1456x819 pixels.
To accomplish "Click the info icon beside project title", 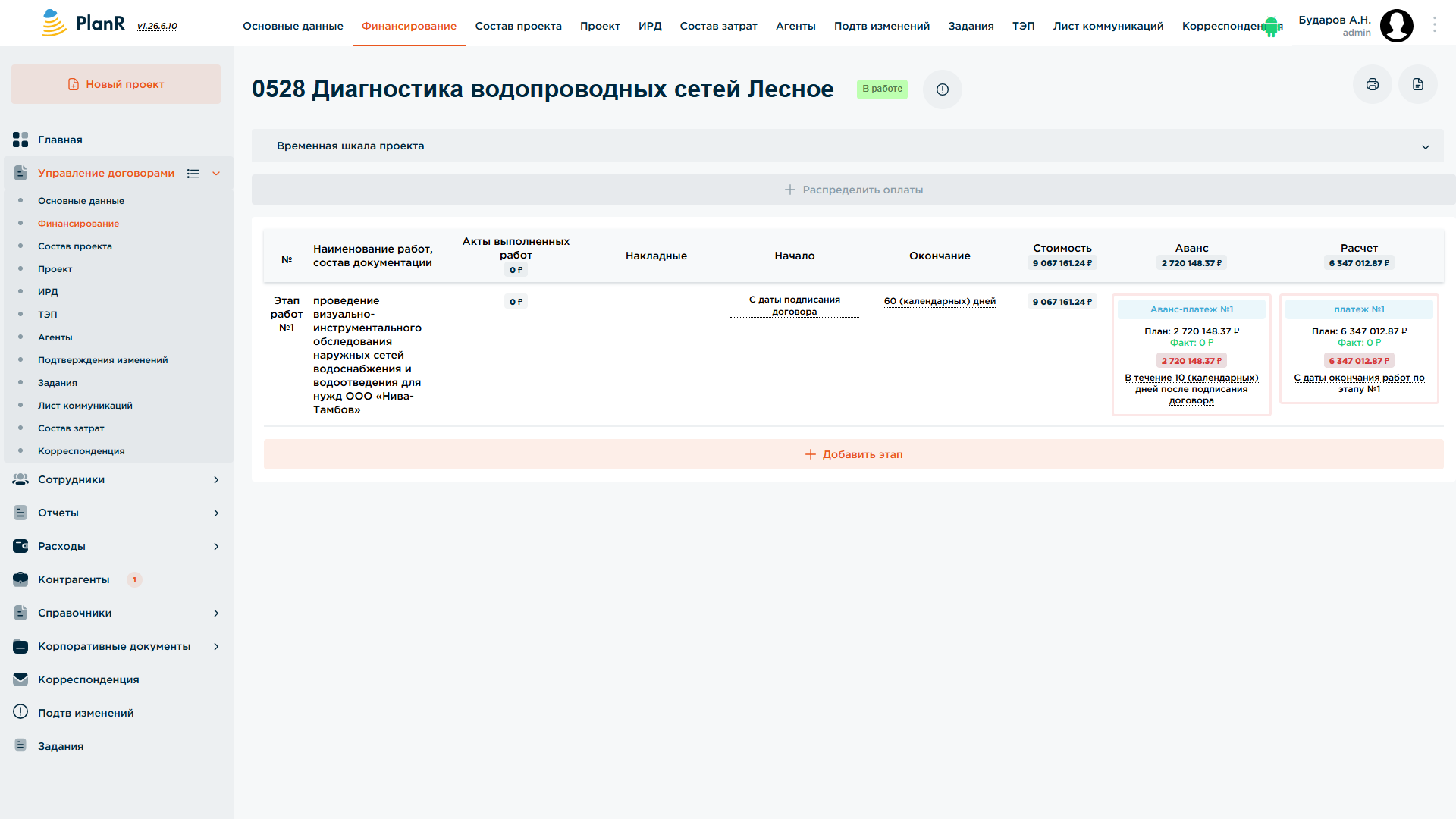I will (943, 89).
